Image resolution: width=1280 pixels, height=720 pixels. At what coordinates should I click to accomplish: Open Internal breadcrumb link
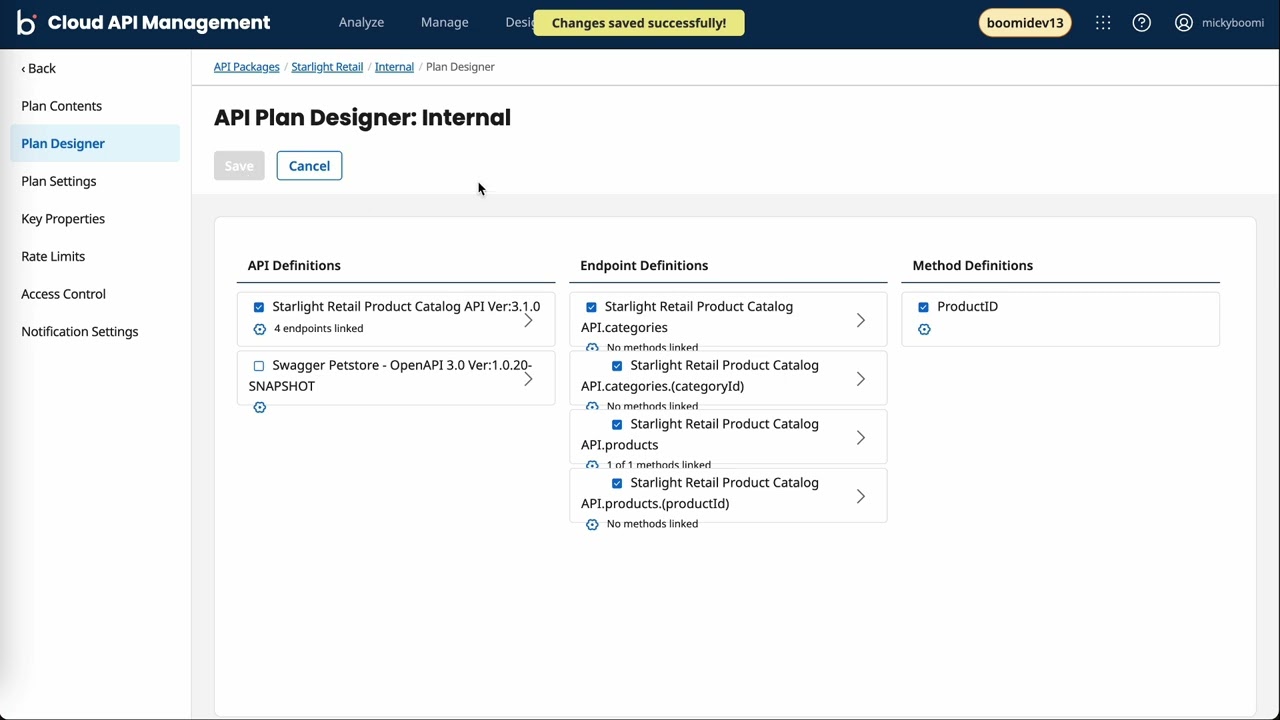coord(394,67)
